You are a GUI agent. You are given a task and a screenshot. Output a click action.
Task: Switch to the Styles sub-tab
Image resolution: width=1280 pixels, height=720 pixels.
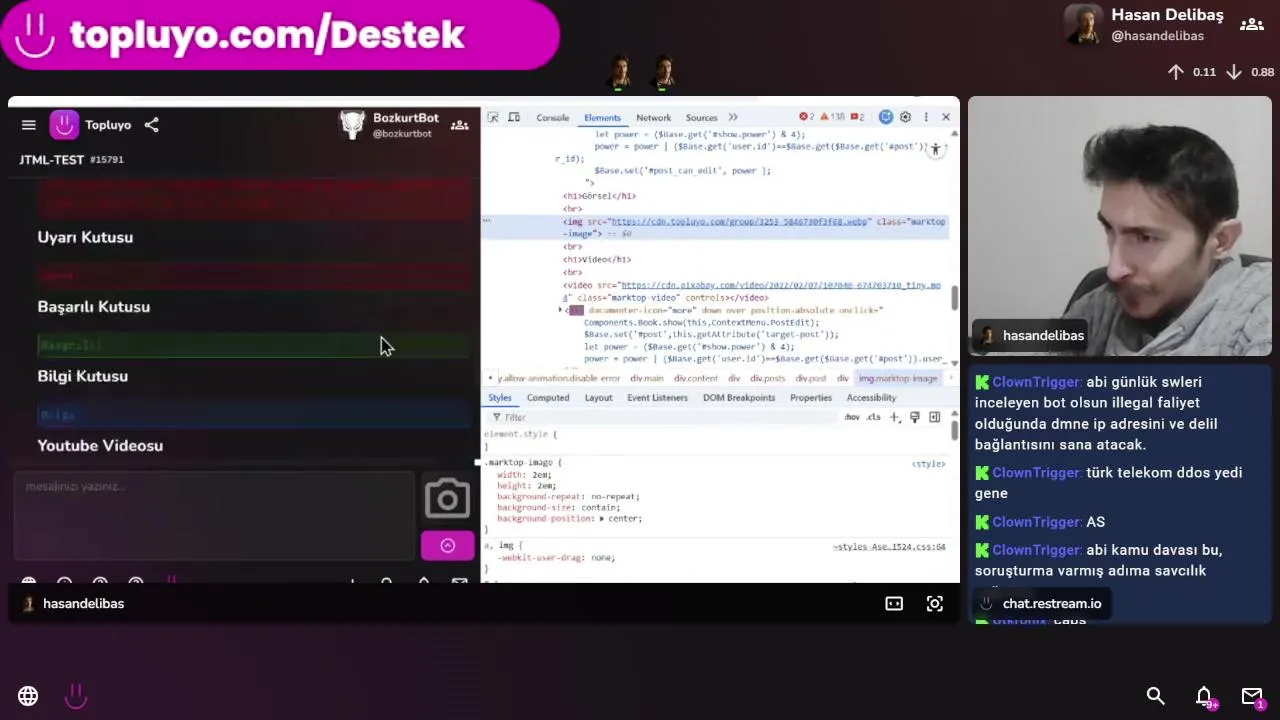click(500, 398)
